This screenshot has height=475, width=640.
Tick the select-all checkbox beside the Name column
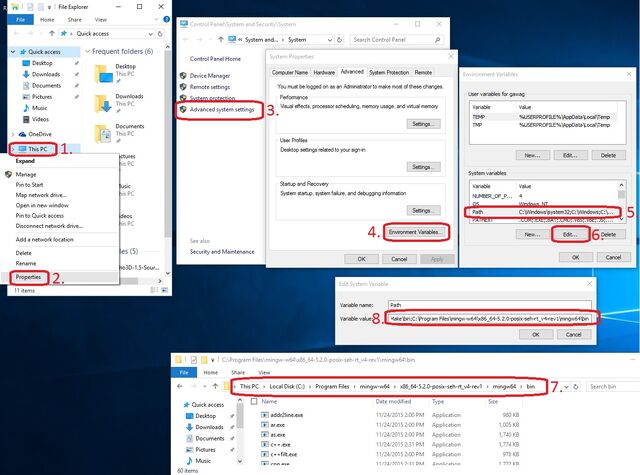[254, 402]
